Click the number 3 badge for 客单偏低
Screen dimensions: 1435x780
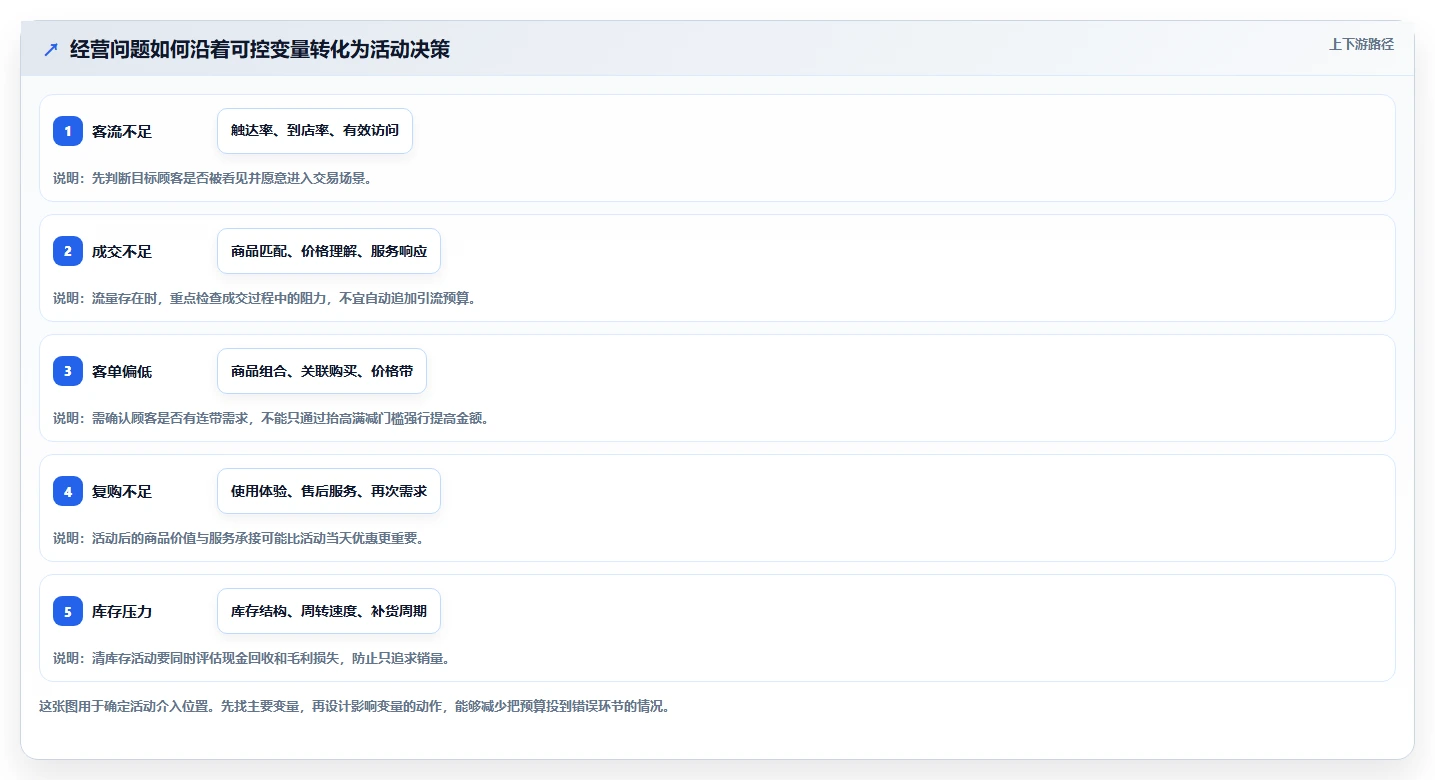(x=68, y=371)
